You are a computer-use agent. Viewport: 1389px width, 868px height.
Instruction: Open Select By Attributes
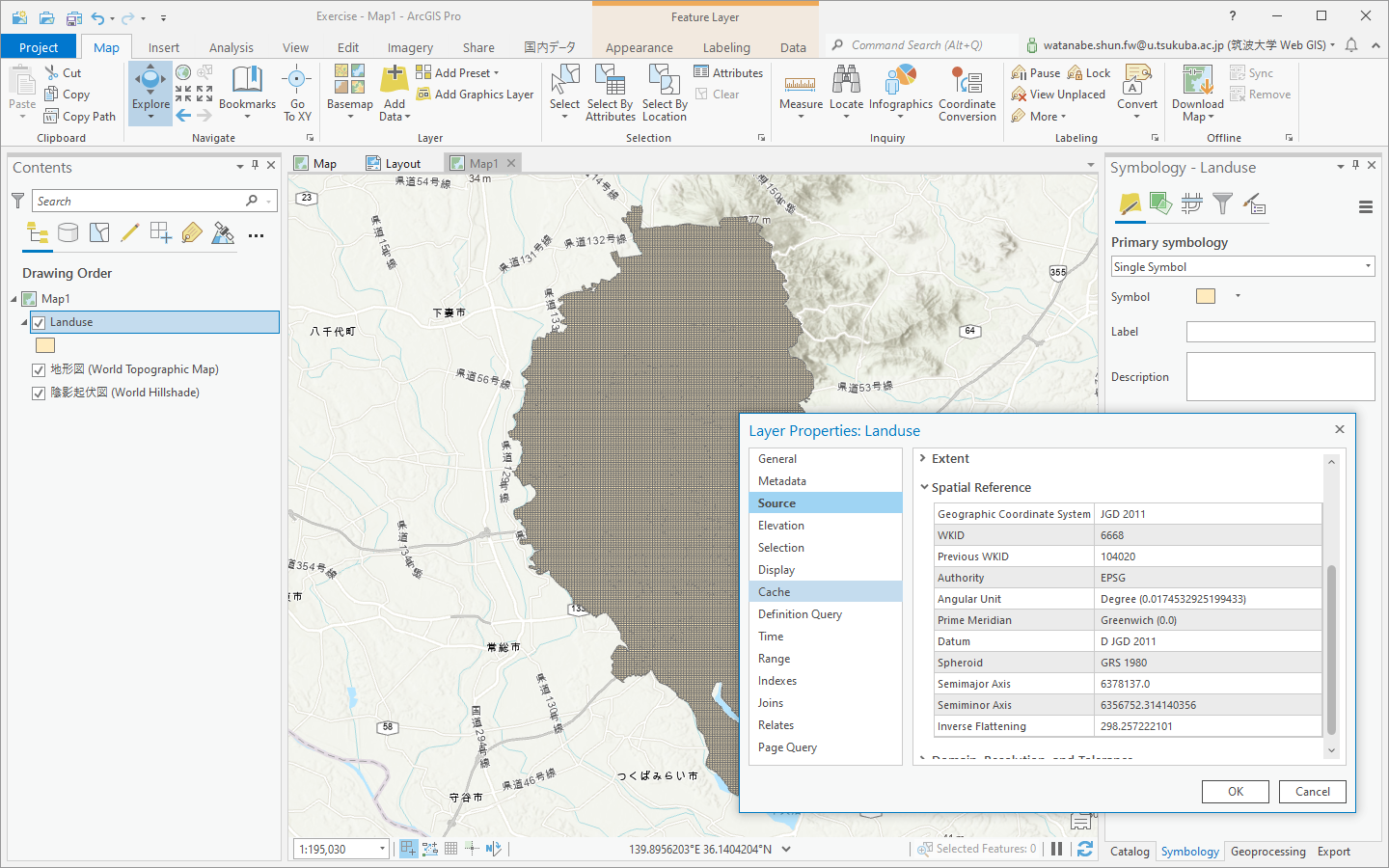tap(611, 93)
